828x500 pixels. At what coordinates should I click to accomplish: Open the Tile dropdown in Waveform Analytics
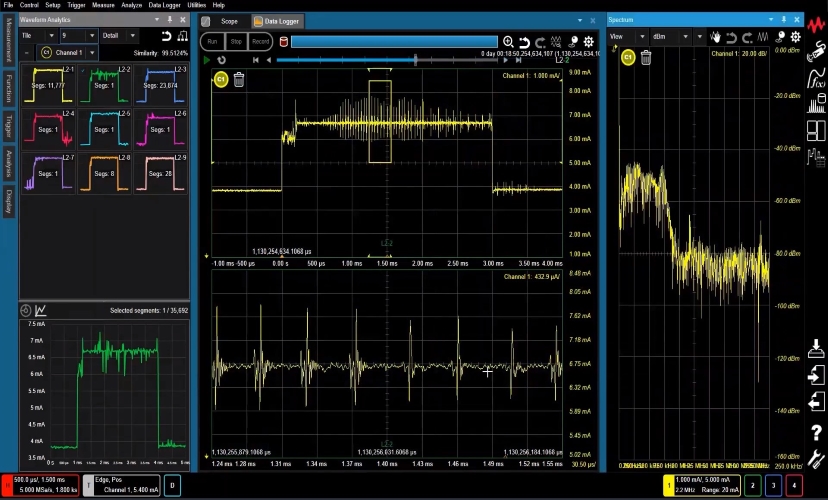click(x=38, y=36)
